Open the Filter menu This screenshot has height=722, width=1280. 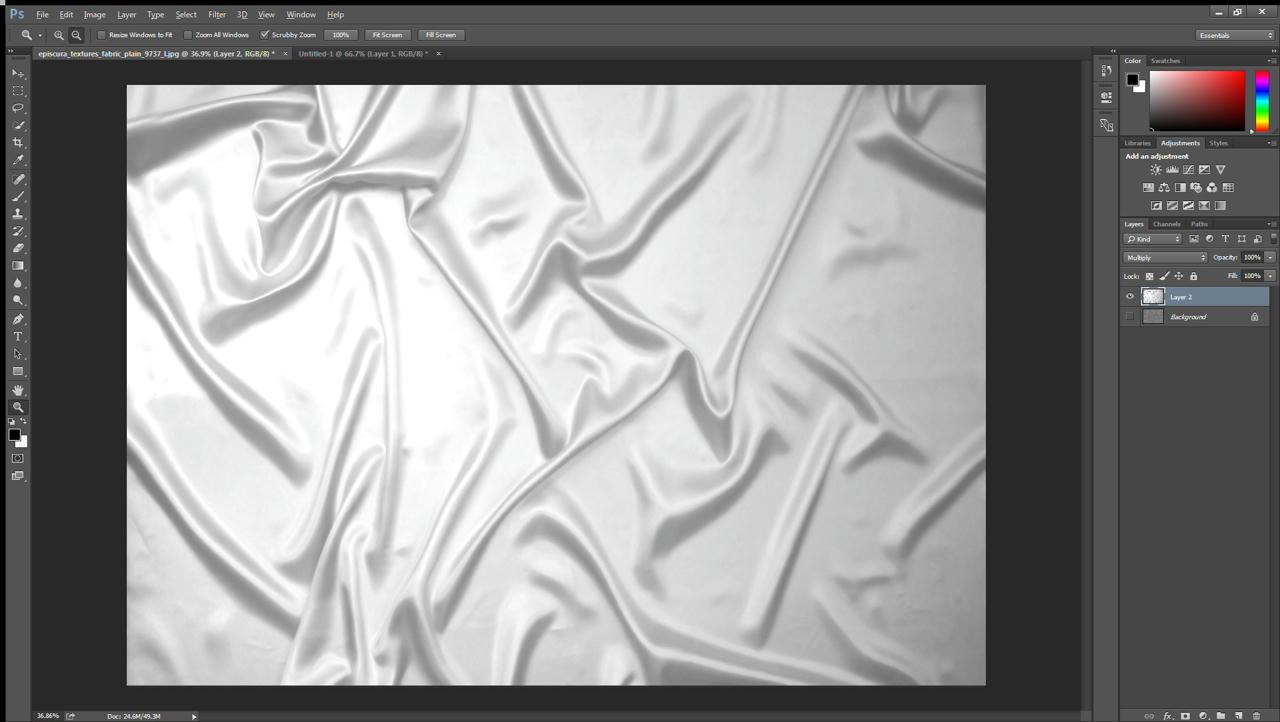pyautogui.click(x=217, y=15)
